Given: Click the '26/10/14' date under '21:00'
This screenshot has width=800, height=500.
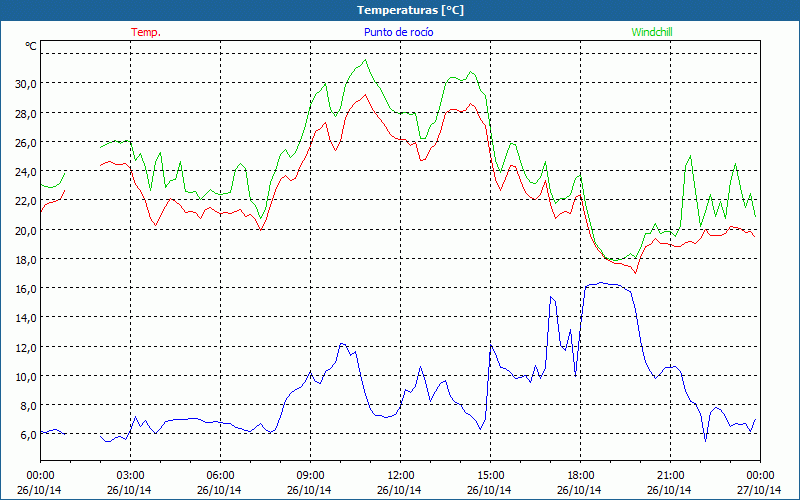Looking at the screenshot, I should (669, 490).
